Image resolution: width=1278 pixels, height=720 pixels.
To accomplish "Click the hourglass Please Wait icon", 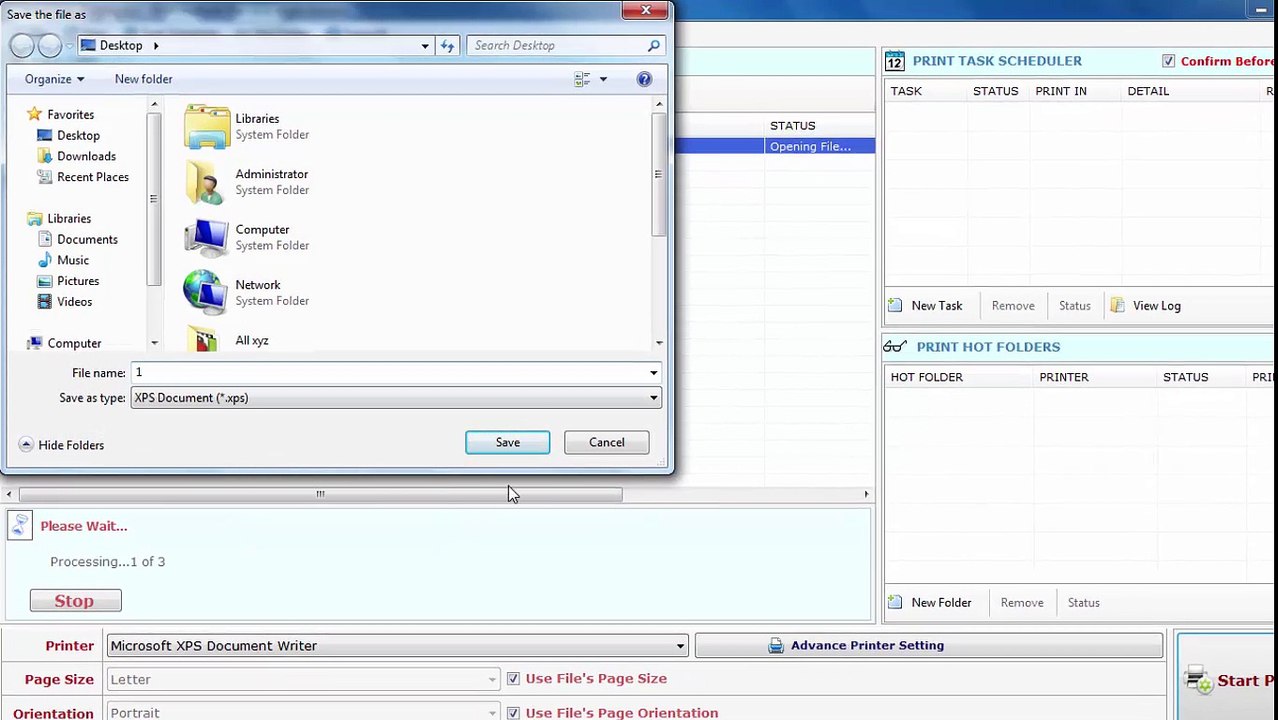I will pos(20,526).
